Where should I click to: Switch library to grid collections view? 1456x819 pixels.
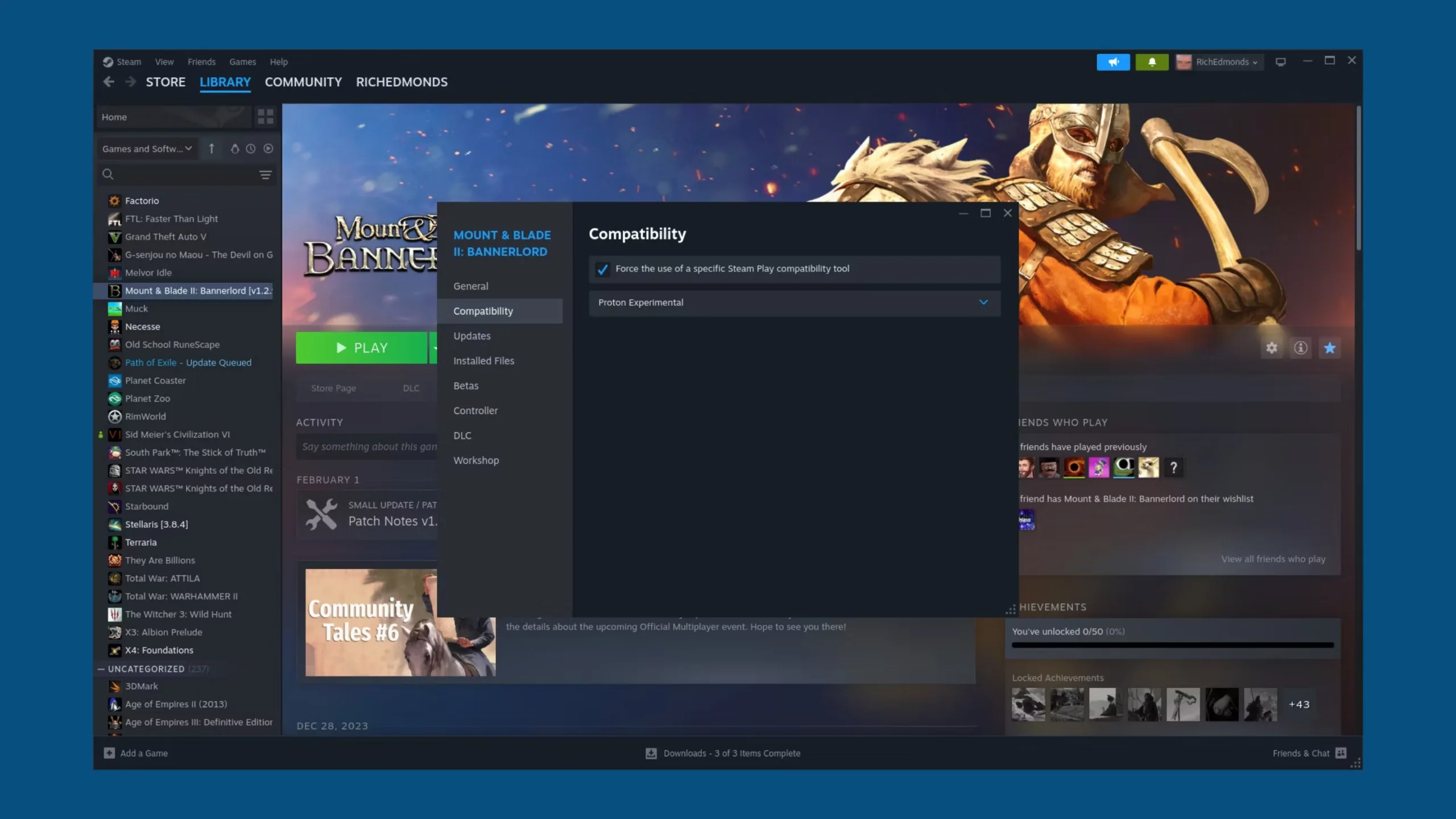(x=266, y=117)
